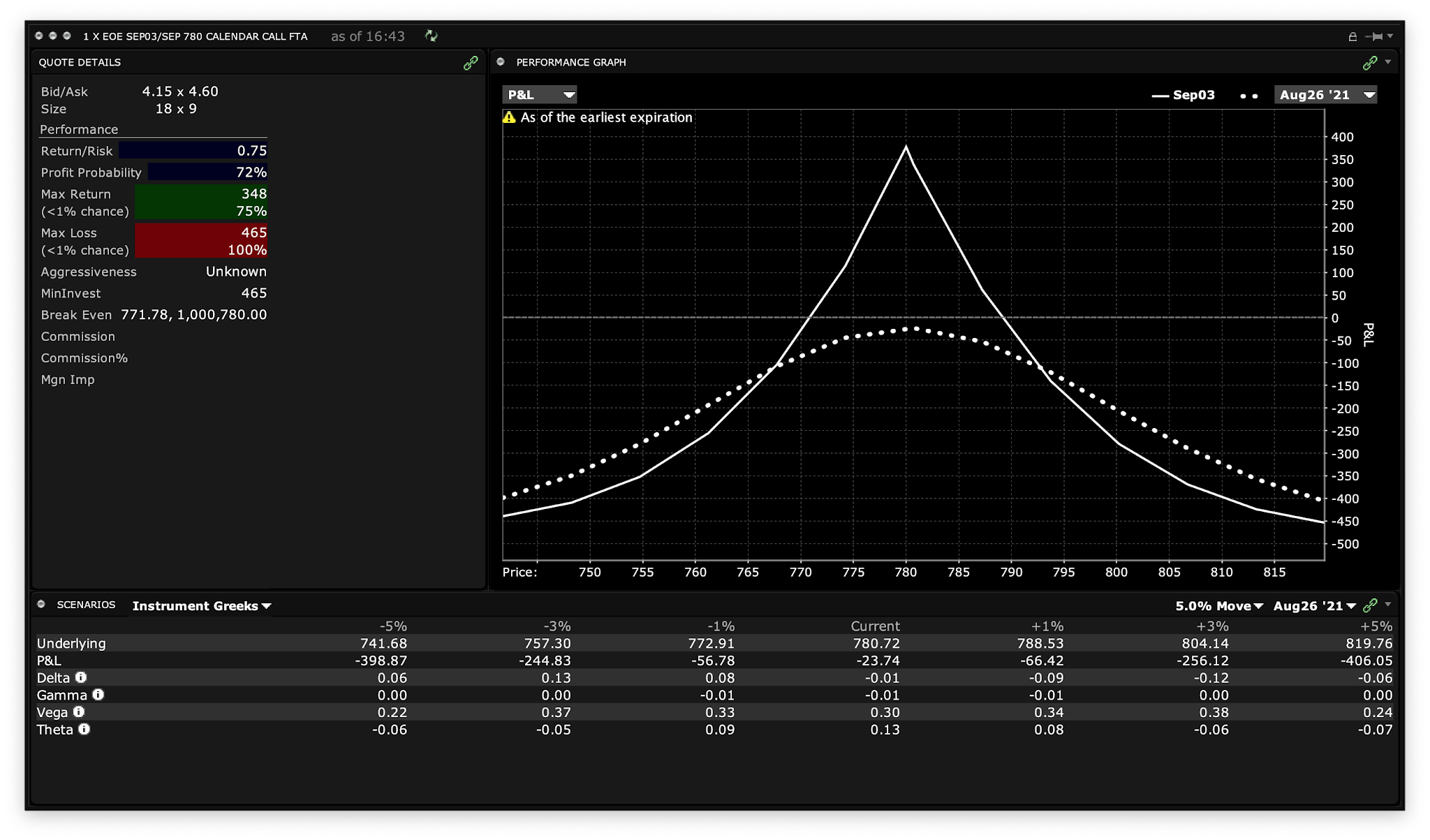1430x840 pixels.
Task: Open the Aug26 '21 dropdown above the graph
Action: pos(1325,95)
